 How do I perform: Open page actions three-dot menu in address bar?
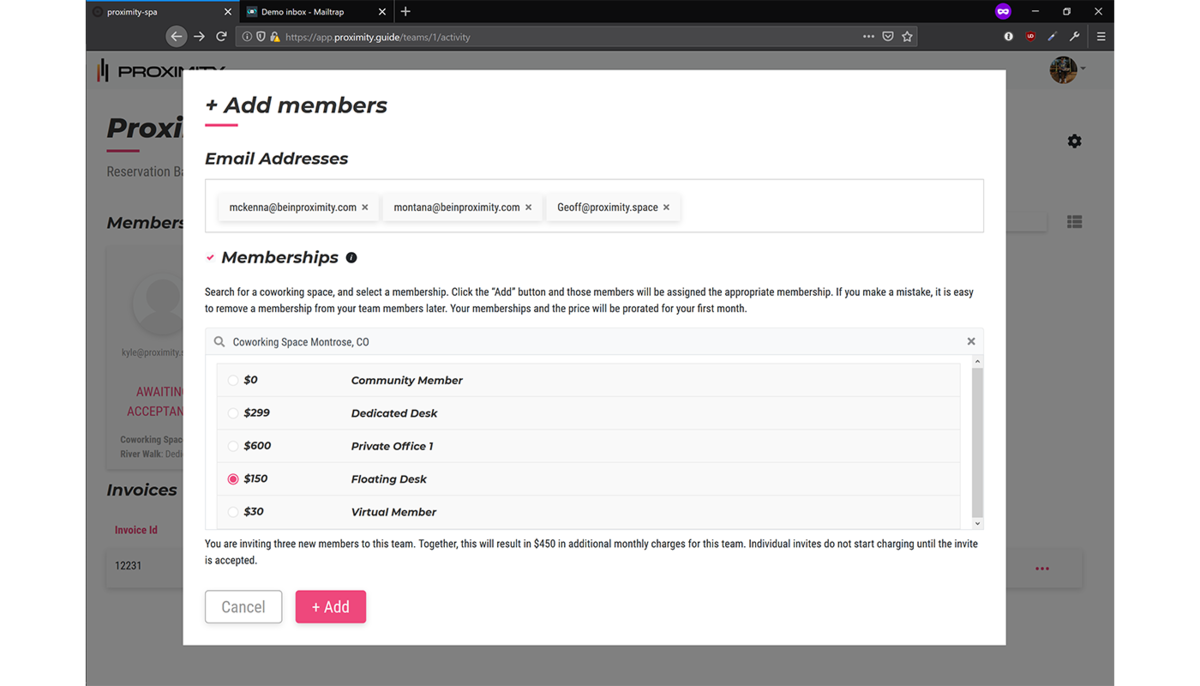tap(868, 37)
